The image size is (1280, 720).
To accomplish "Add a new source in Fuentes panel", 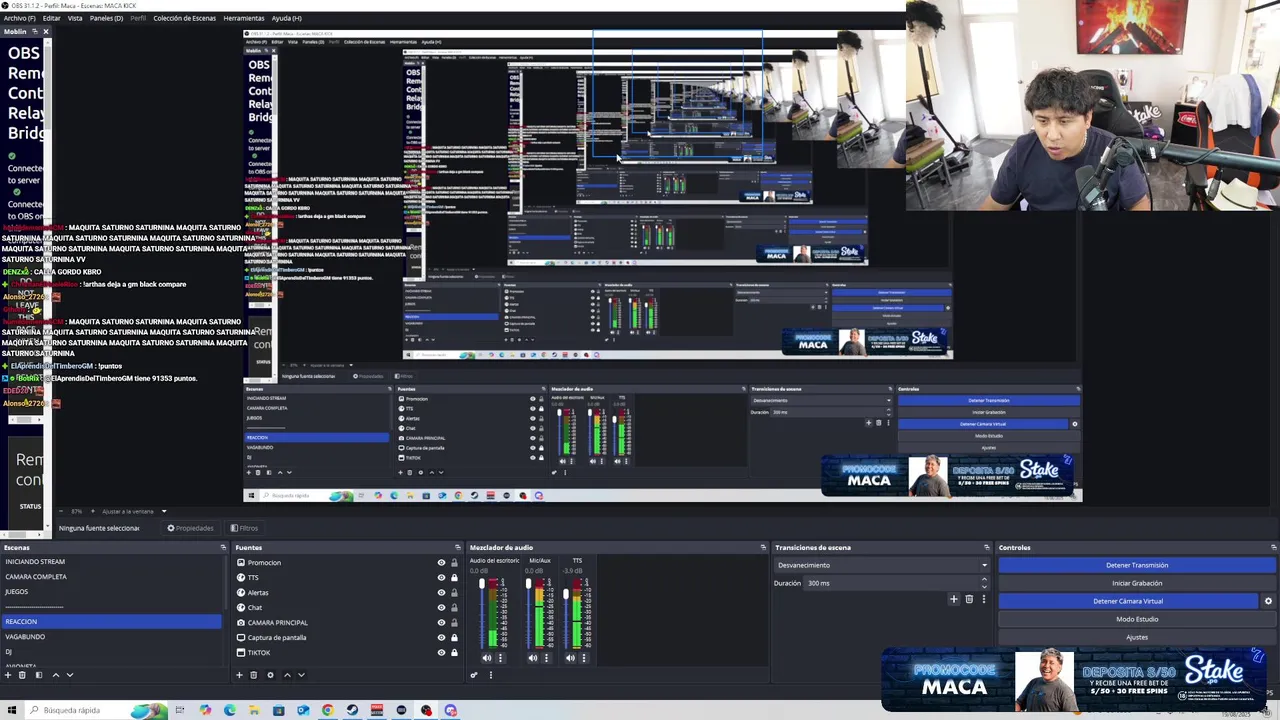I will click(239, 675).
